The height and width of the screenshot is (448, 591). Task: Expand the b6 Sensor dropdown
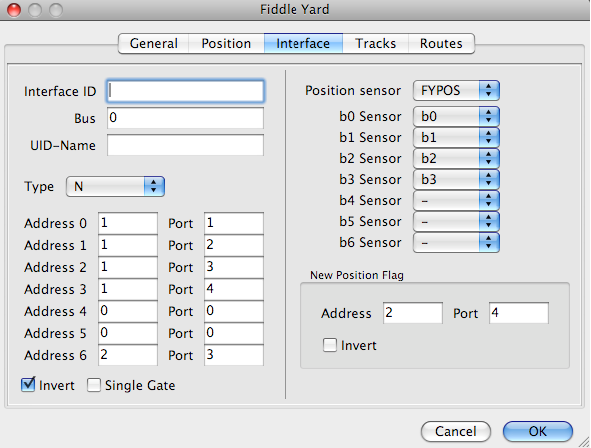[x=456, y=242]
